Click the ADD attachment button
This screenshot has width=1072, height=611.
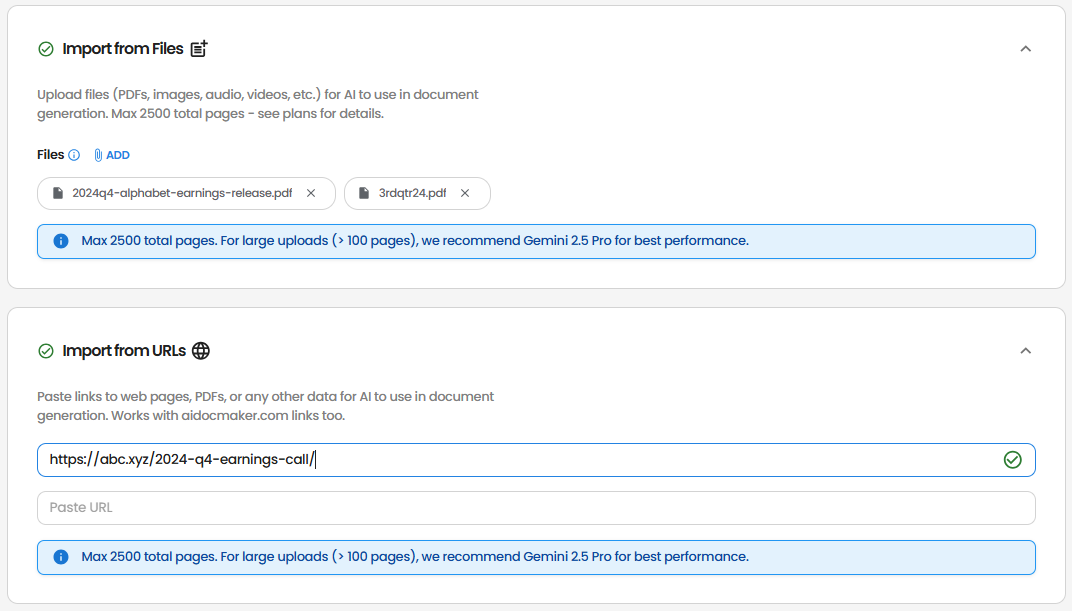[x=111, y=155]
